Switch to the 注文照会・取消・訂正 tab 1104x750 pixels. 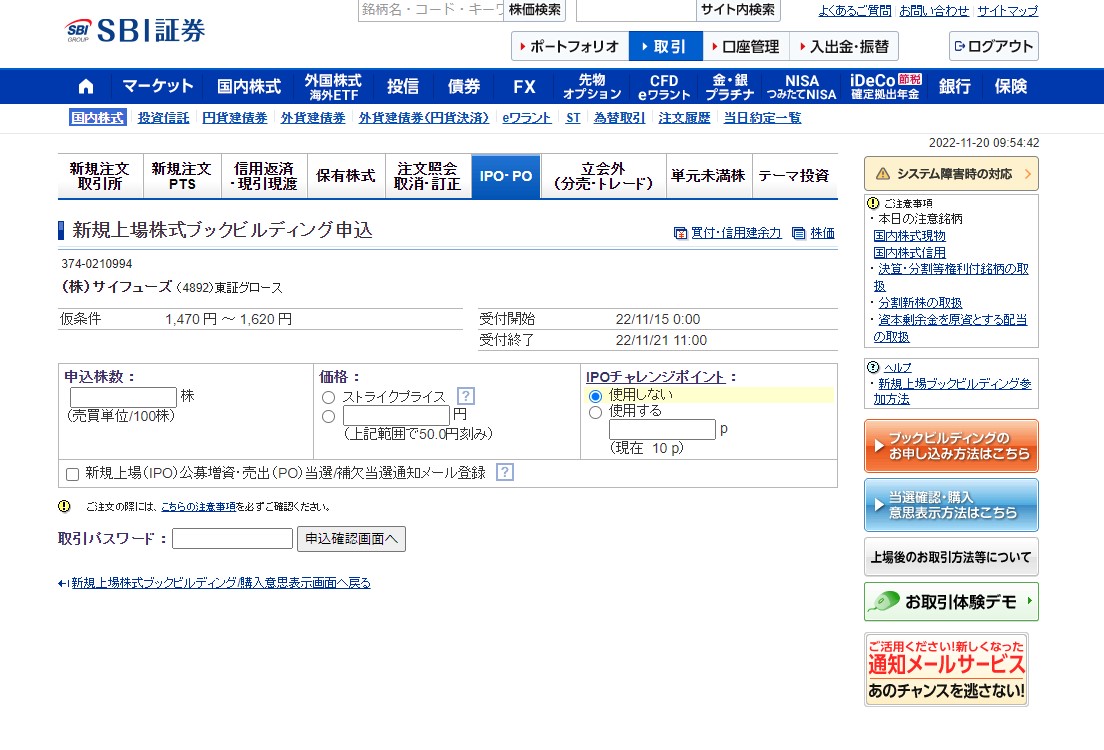[x=428, y=174]
